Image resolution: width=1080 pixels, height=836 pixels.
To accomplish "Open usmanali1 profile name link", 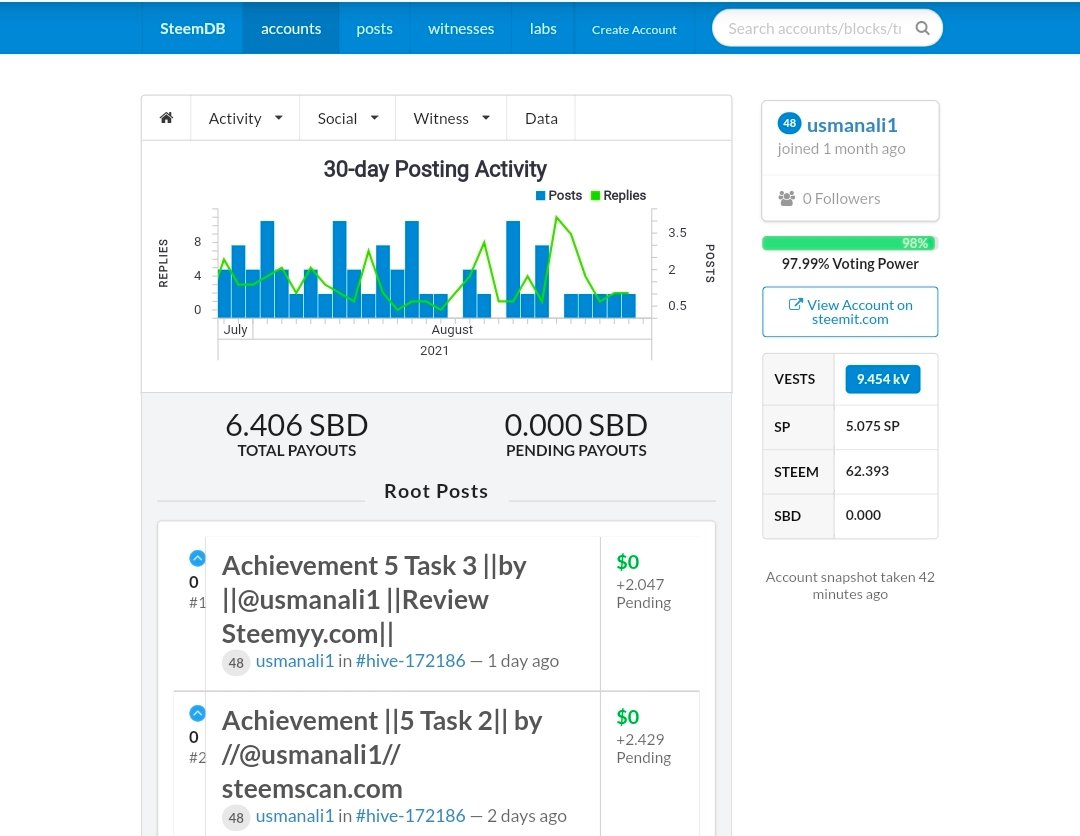I will (852, 125).
